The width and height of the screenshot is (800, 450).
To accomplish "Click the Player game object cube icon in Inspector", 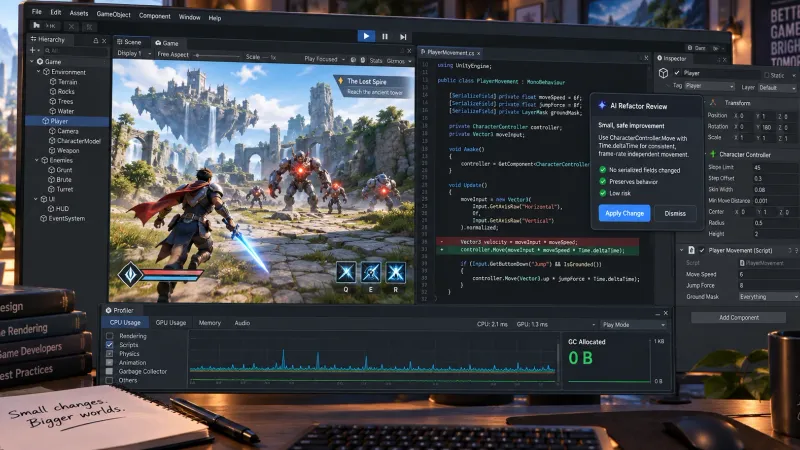I will click(663, 73).
